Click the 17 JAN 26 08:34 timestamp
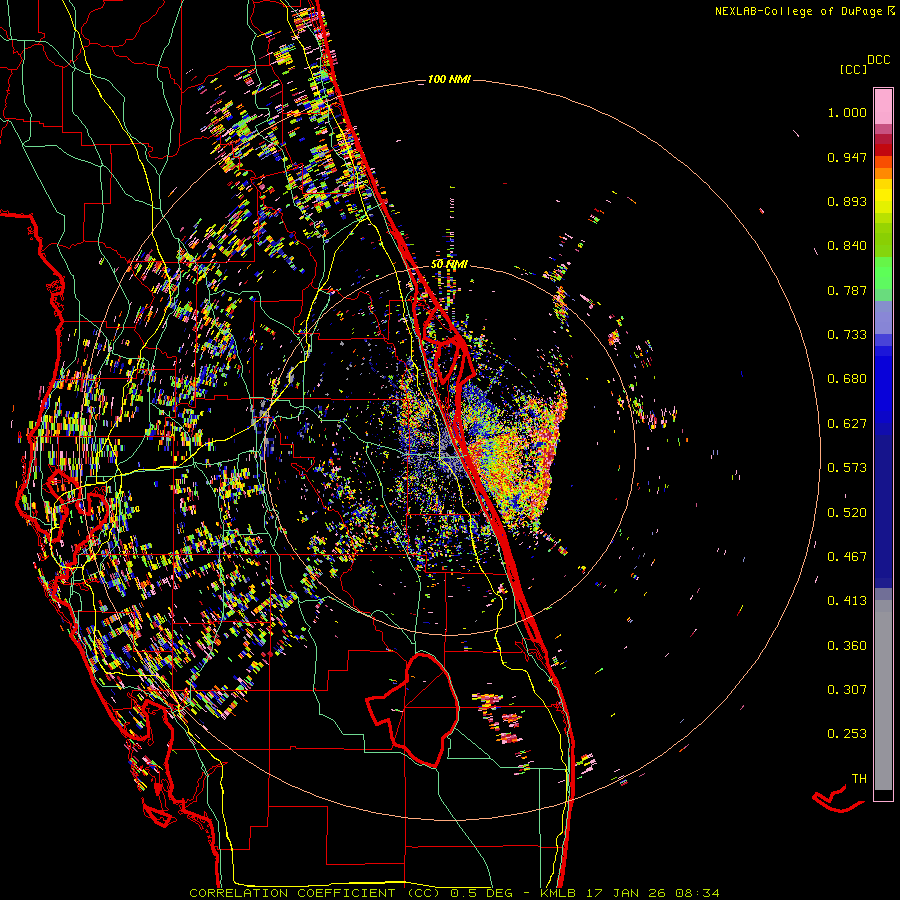Viewport: 900px width, 900px height. (x=654, y=892)
